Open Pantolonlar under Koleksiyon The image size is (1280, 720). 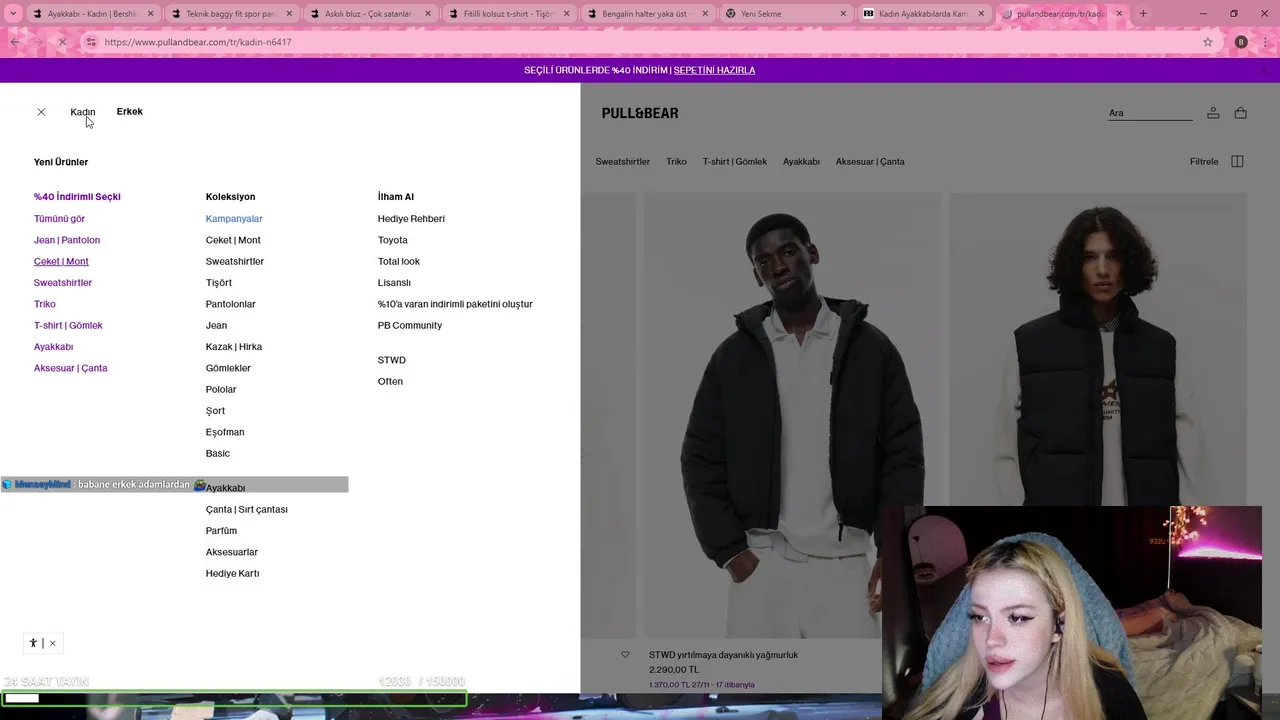pyautogui.click(x=231, y=304)
